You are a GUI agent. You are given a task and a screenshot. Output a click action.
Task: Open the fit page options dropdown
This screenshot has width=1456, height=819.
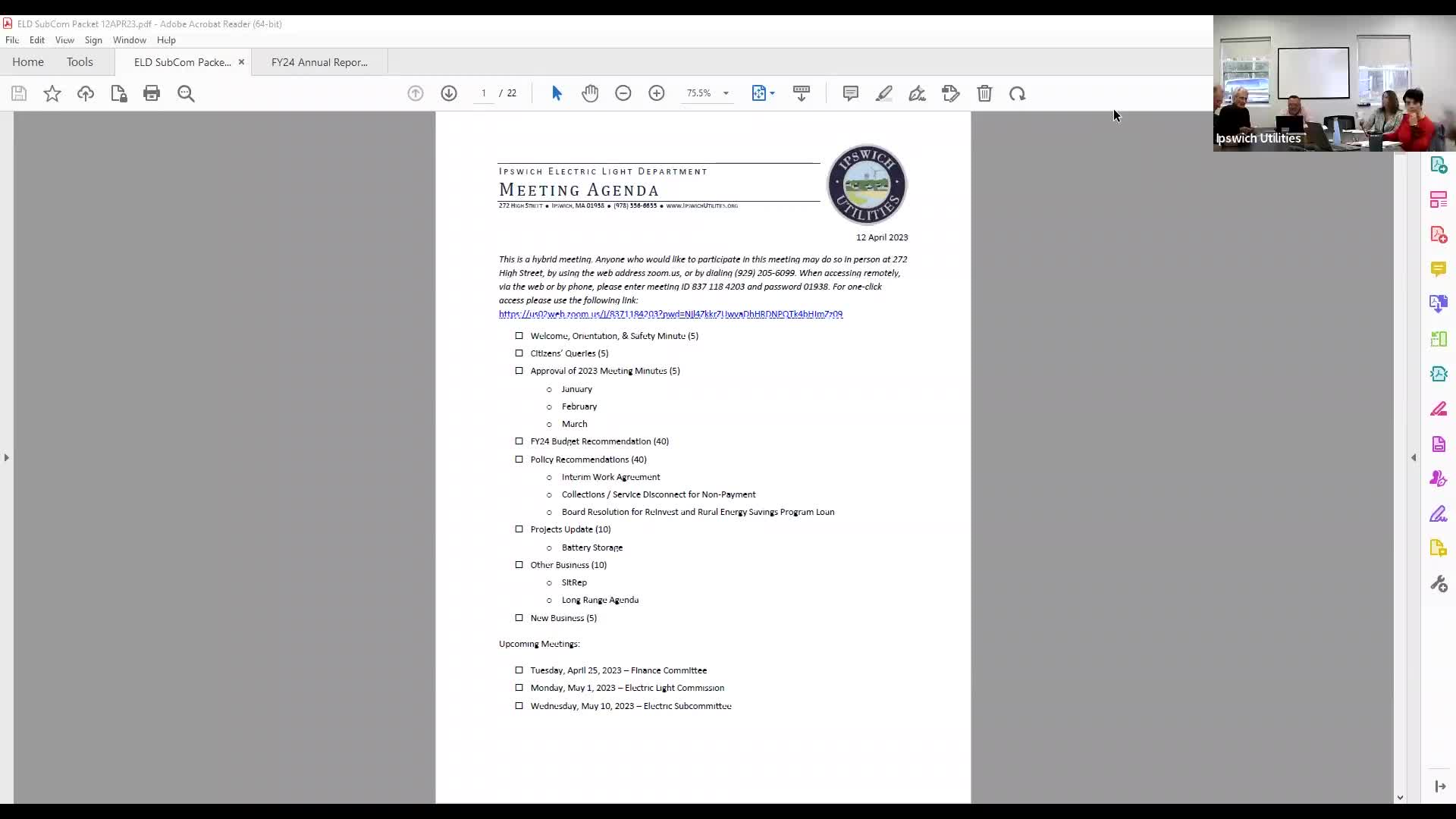tap(772, 93)
